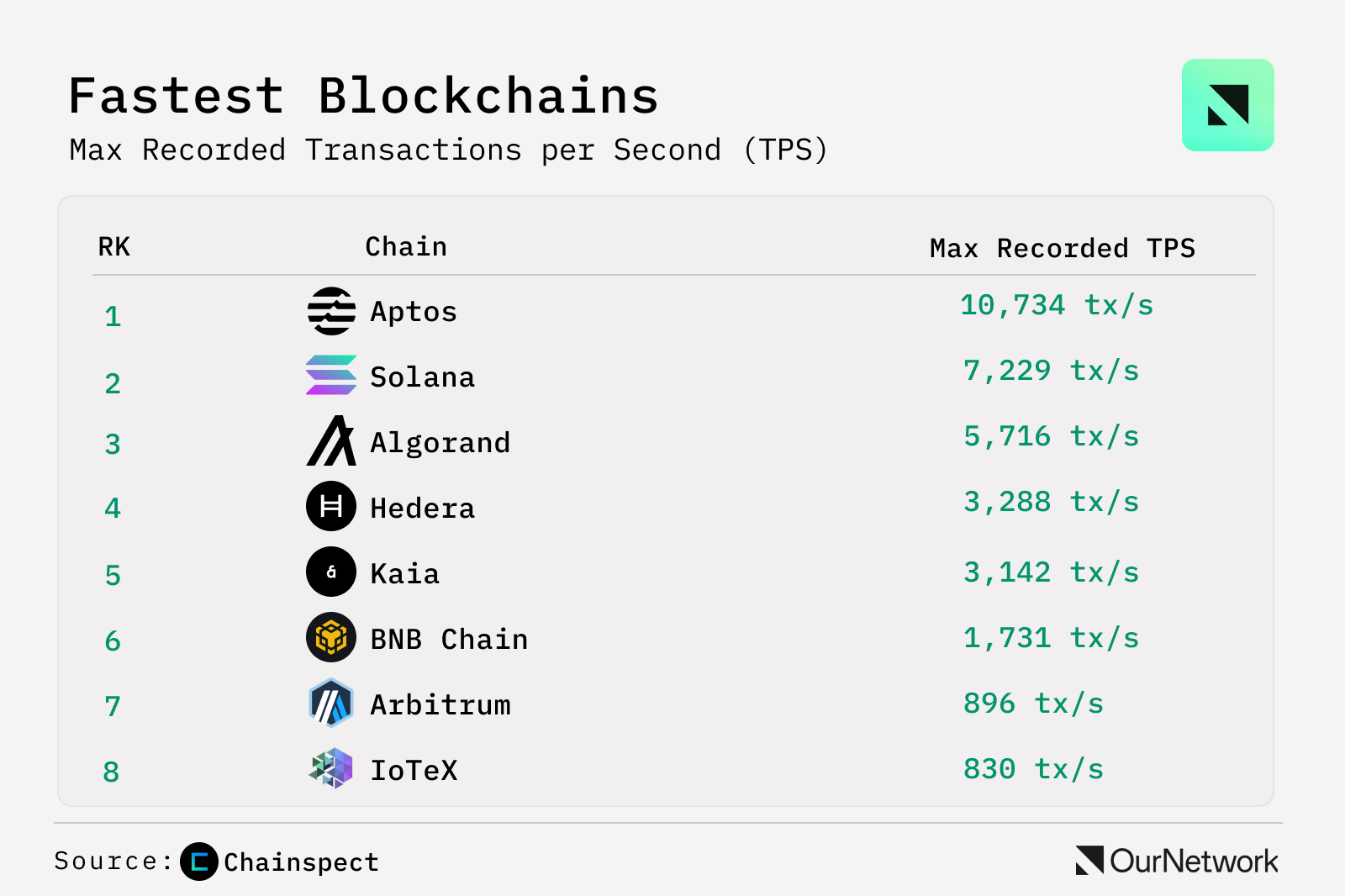
Task: Click the Solana logo icon
Action: tap(331, 376)
